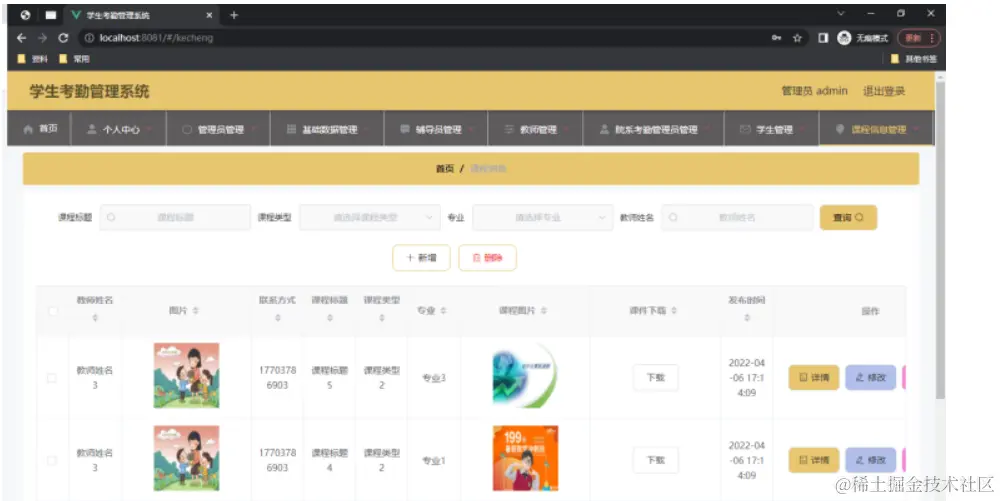This screenshot has width=1001, height=501.
Task: Click the incognito profile icon
Action: click(844, 38)
